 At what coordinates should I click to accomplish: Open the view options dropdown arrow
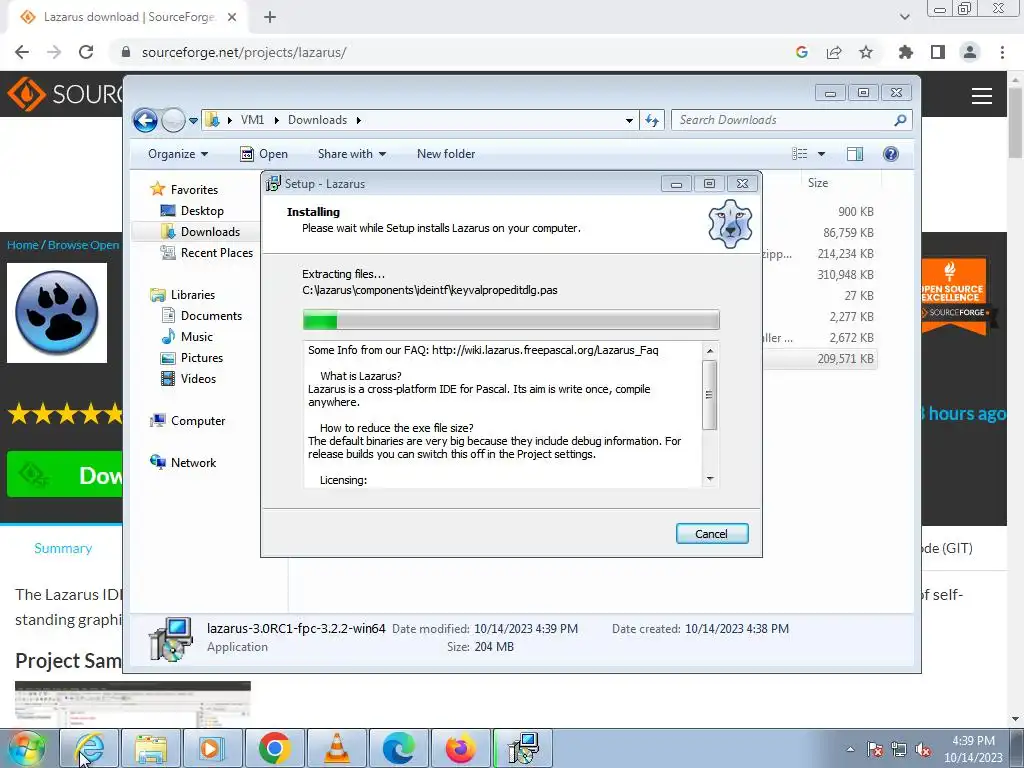(822, 154)
